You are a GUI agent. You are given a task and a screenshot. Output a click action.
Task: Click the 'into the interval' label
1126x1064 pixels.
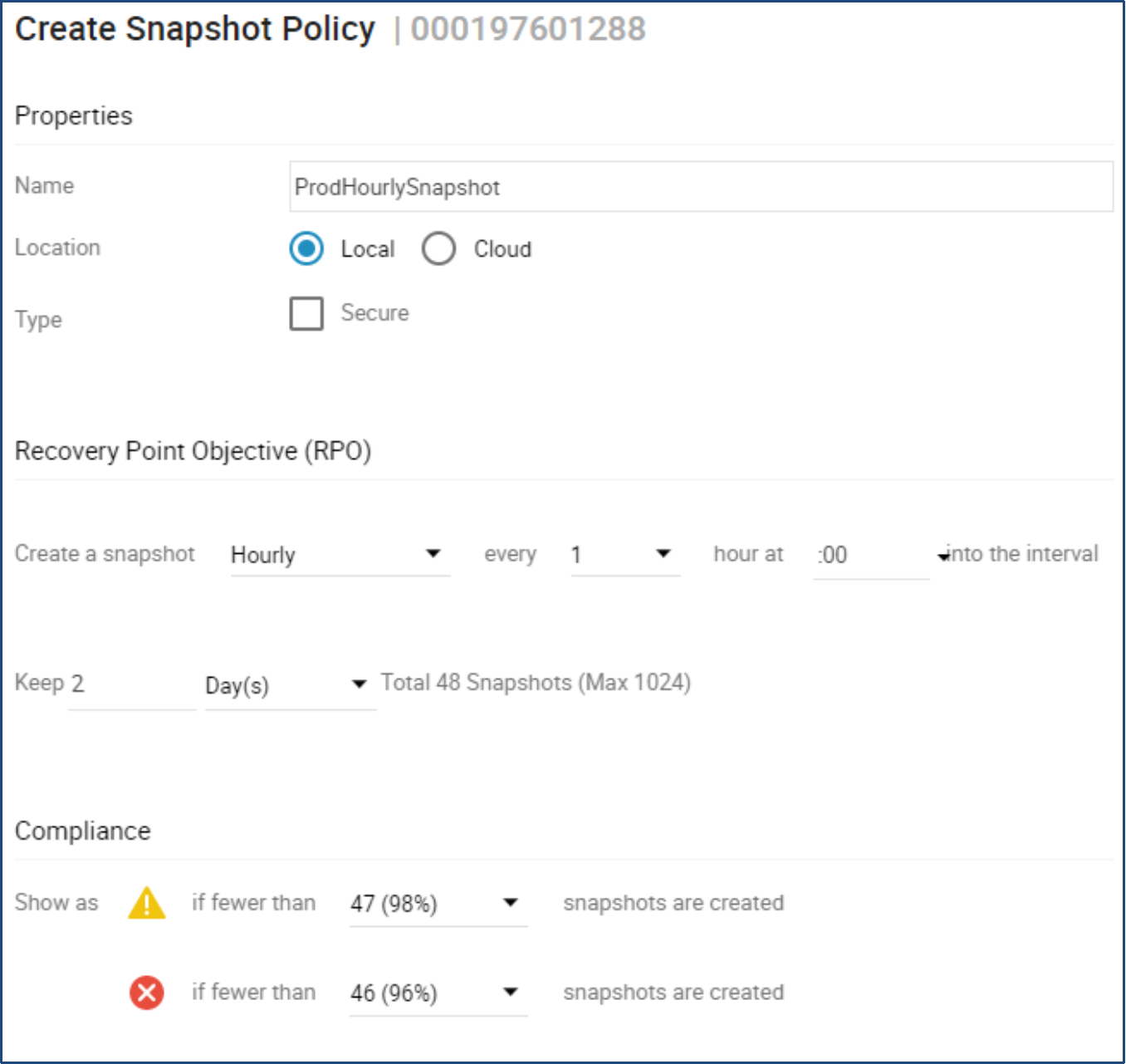coord(1023,554)
